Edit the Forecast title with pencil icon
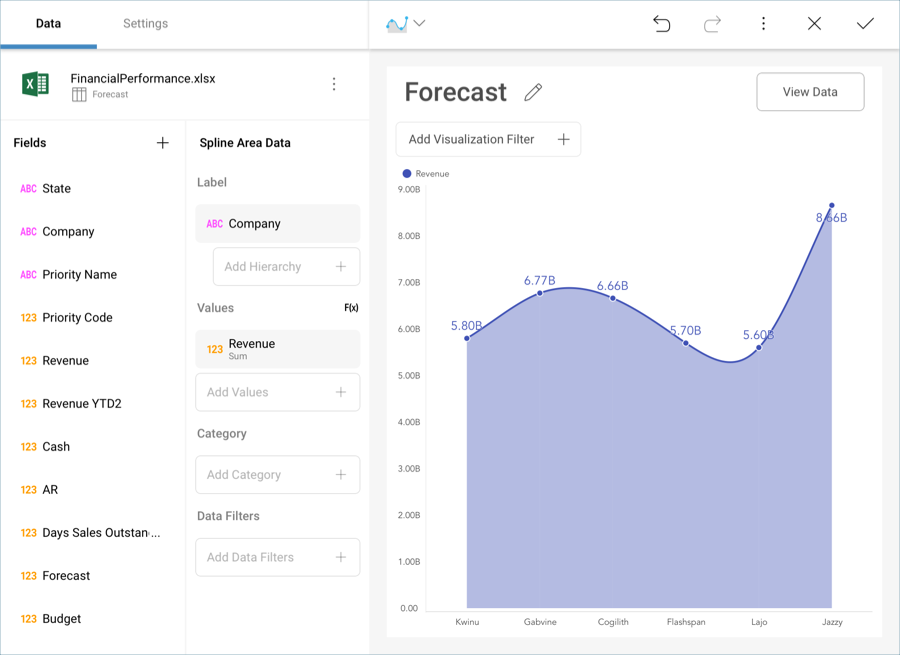The height and width of the screenshot is (655, 900). 533,93
